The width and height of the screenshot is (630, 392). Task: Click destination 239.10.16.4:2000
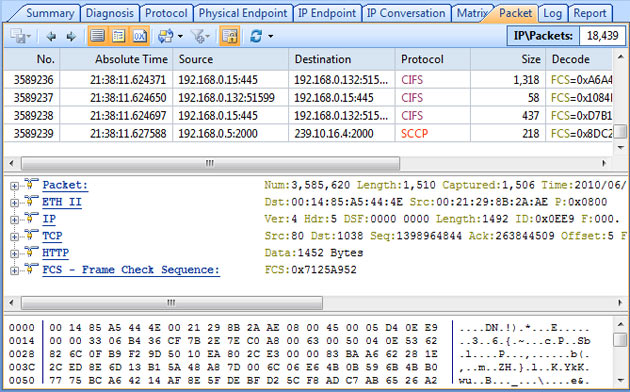[x=333, y=133]
